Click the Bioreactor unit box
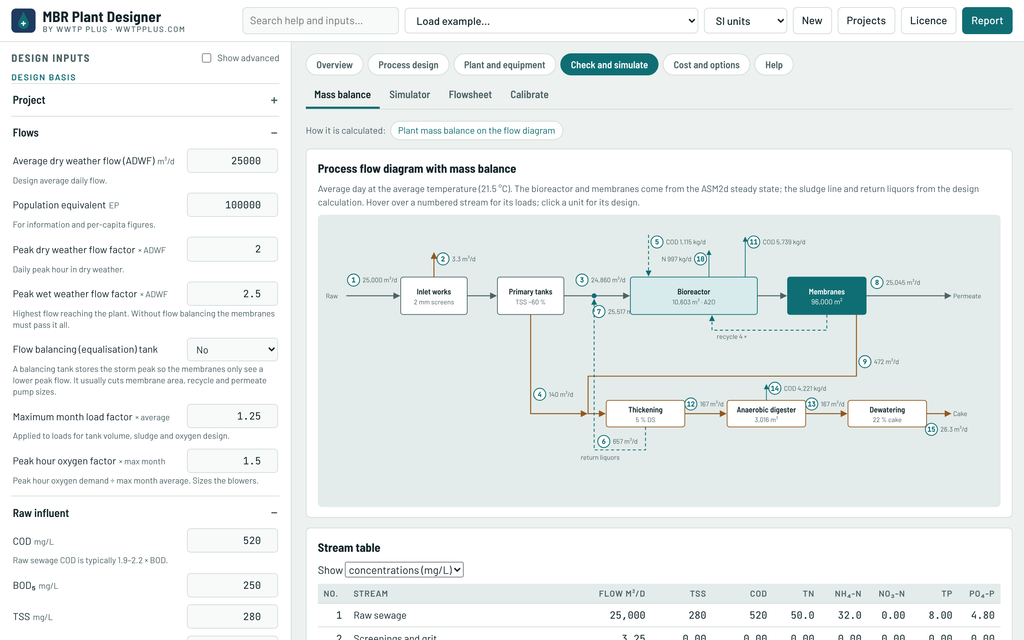The width and height of the screenshot is (1024, 640). (x=694, y=296)
